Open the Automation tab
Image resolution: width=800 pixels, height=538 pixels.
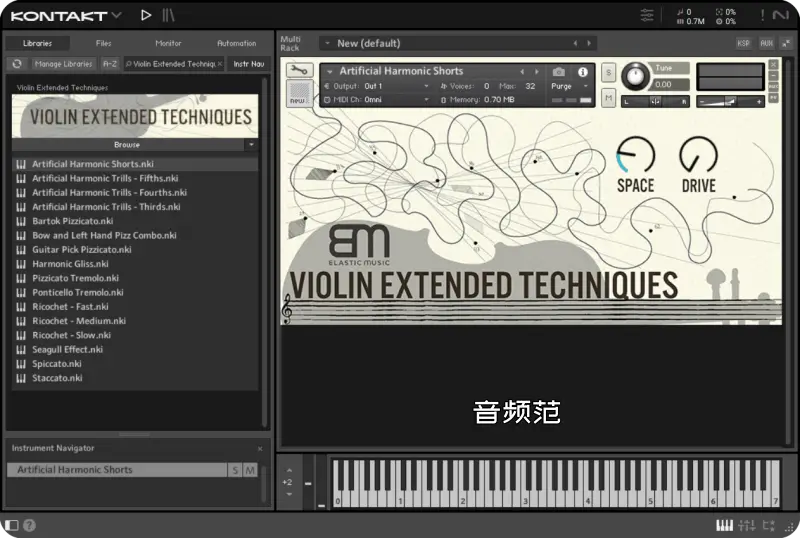tap(236, 43)
